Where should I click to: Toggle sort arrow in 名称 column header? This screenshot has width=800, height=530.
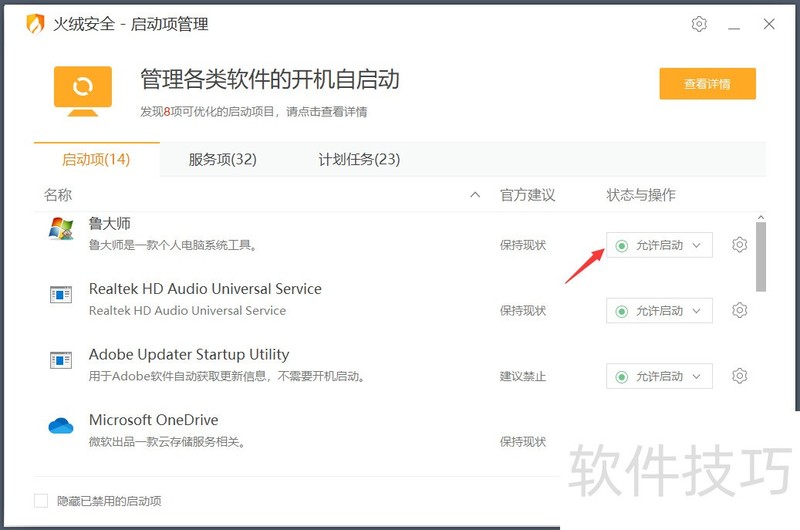[x=475, y=195]
